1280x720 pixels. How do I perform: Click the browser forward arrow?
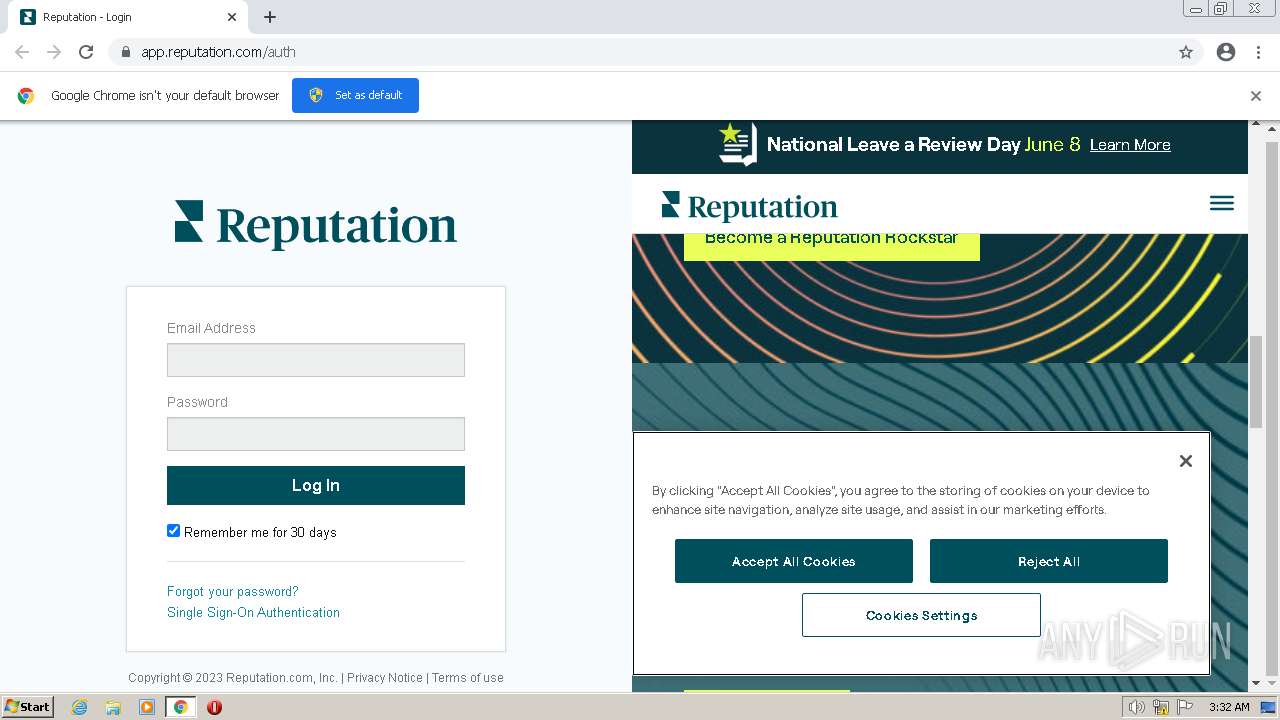click(54, 52)
